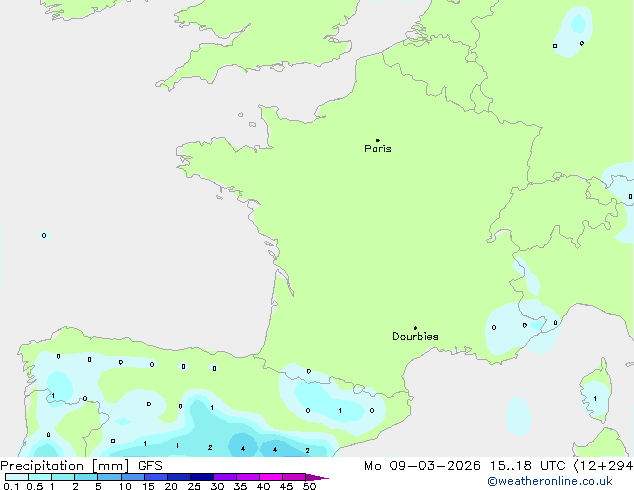This screenshot has width=634, height=490.
Task: Pick the 10–15 mm legend swatch
Action: point(133,477)
